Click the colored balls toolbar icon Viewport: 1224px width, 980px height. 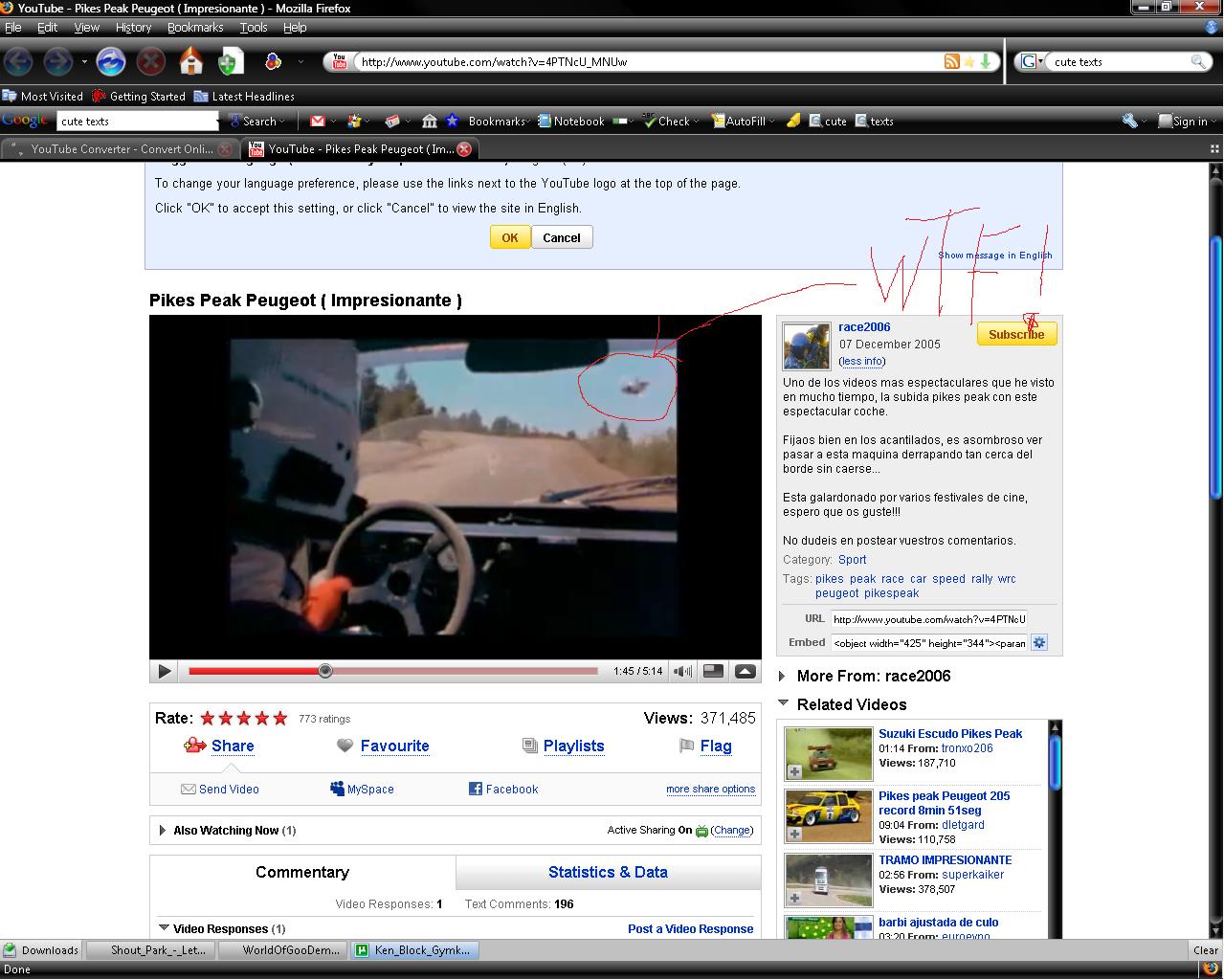tap(273, 62)
